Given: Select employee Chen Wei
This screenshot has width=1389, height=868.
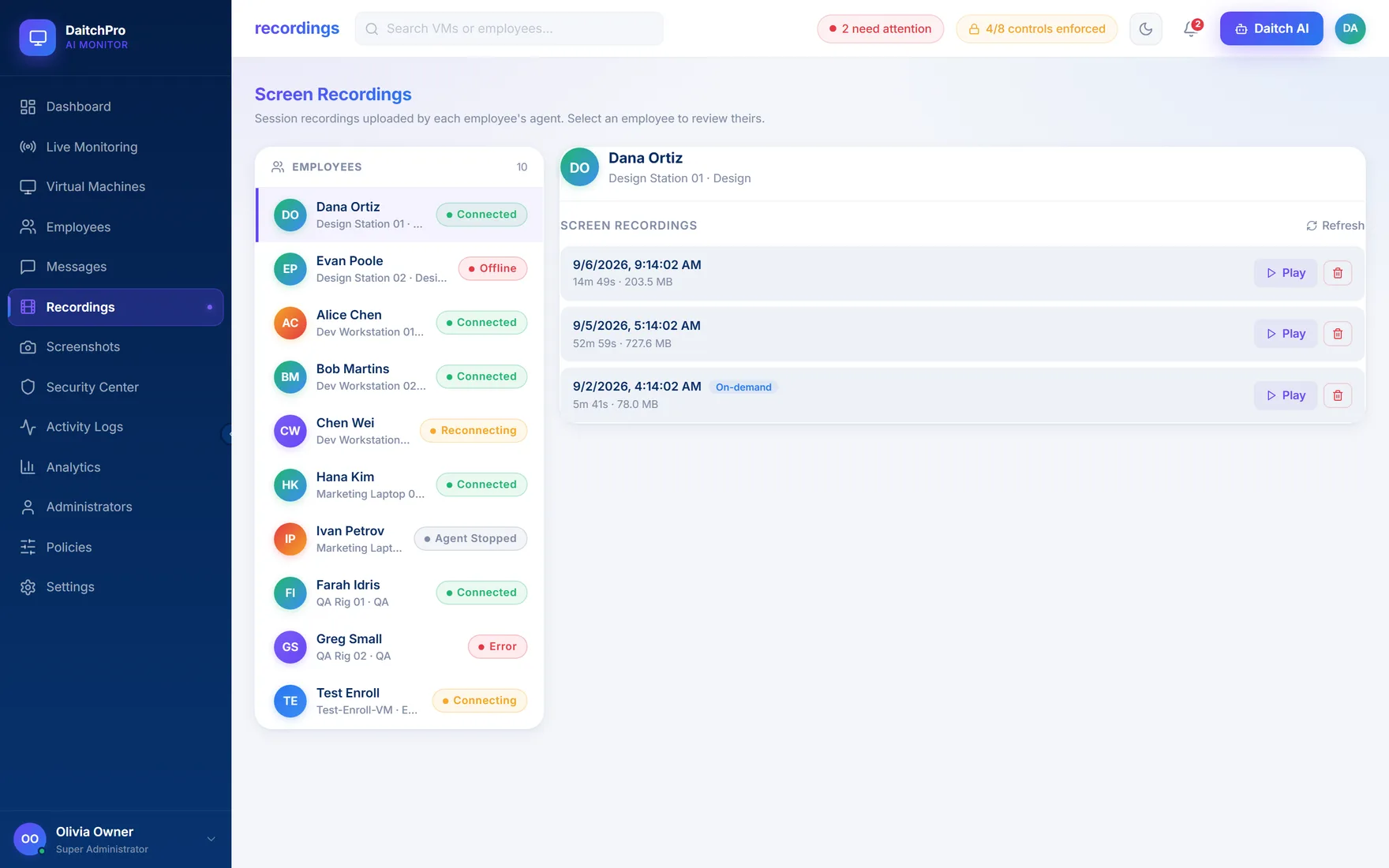Looking at the screenshot, I should pos(399,431).
